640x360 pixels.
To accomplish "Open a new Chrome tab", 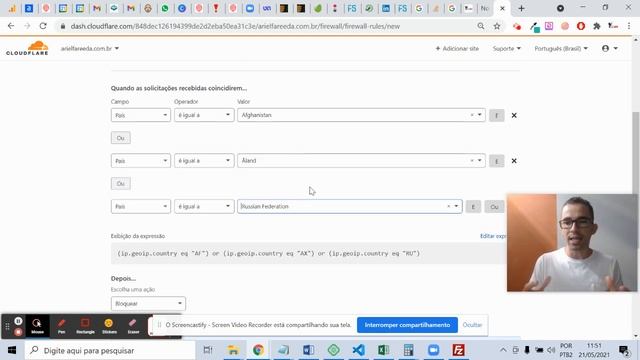I will point(521,8).
